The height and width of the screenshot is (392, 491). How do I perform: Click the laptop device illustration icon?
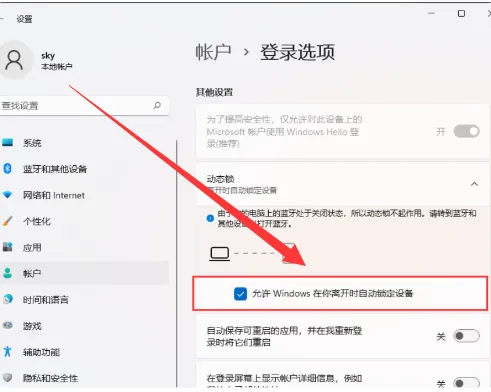pos(220,254)
